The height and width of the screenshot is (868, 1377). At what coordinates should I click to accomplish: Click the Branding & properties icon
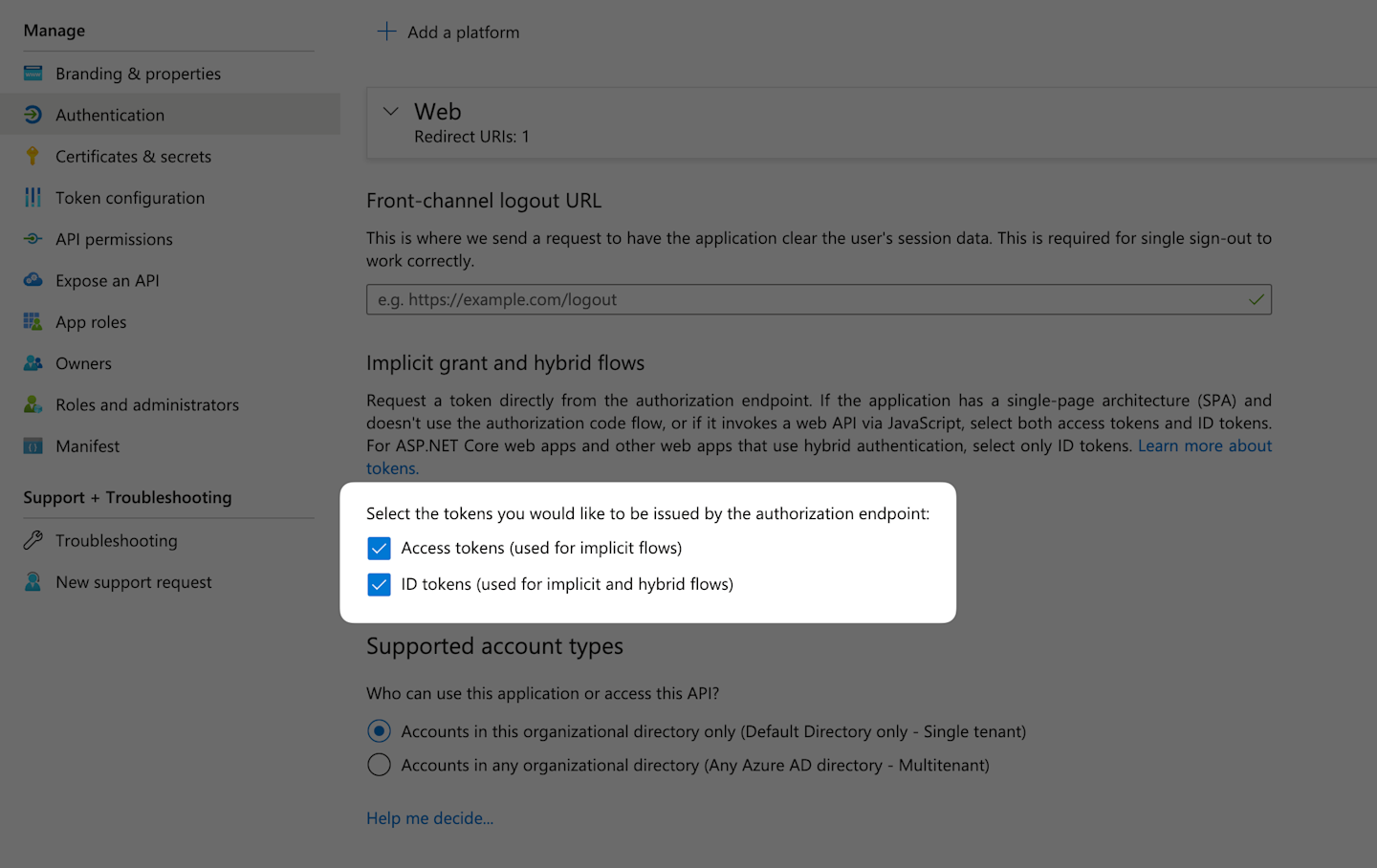pos(33,74)
